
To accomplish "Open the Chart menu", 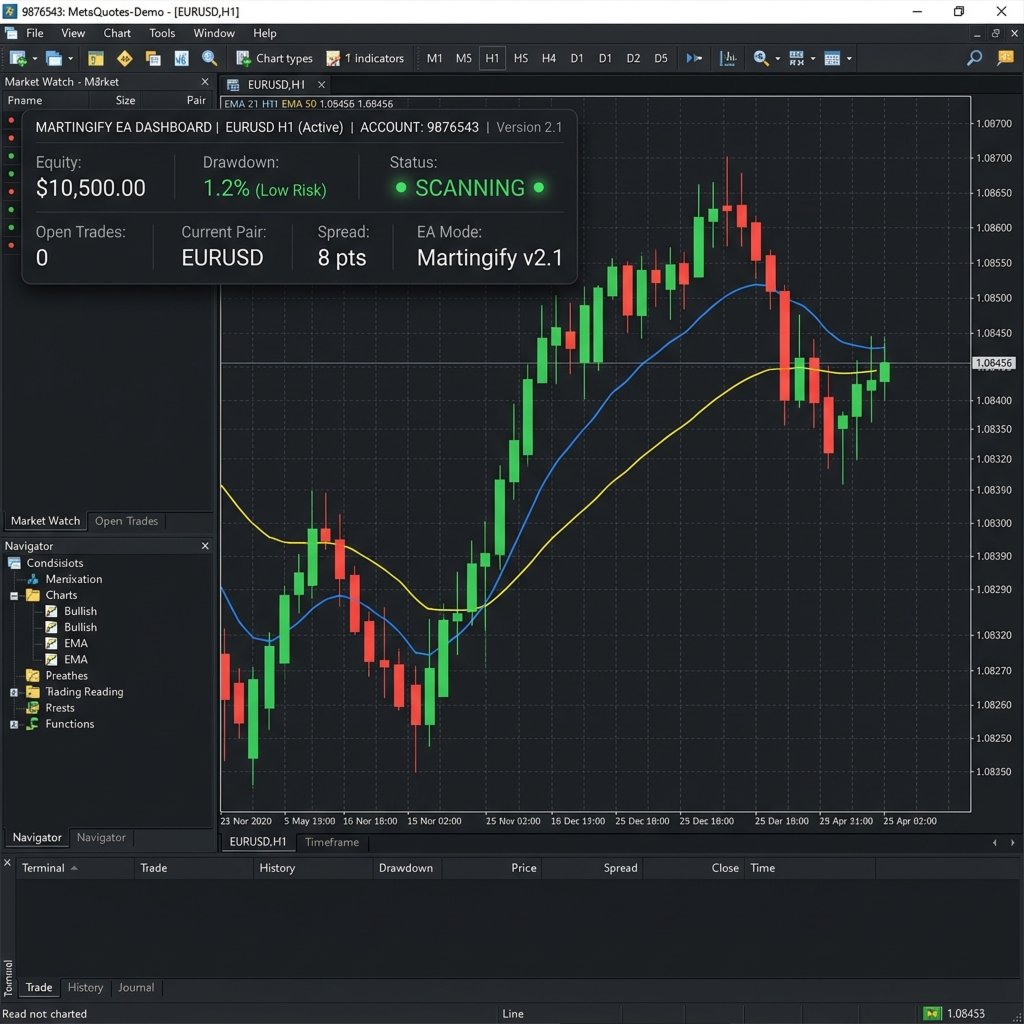I will [117, 33].
